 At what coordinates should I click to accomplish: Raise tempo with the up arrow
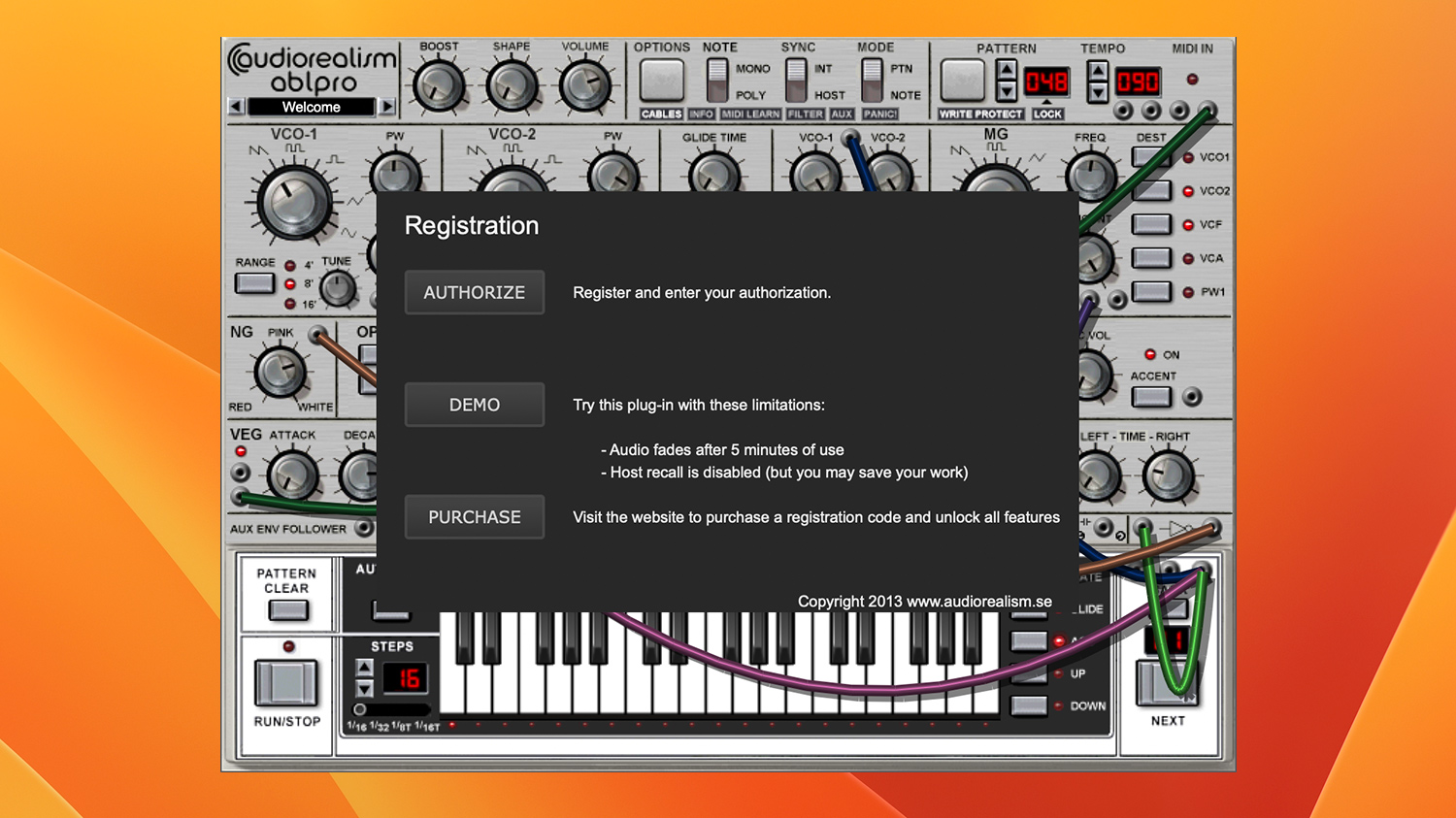coord(1098,71)
